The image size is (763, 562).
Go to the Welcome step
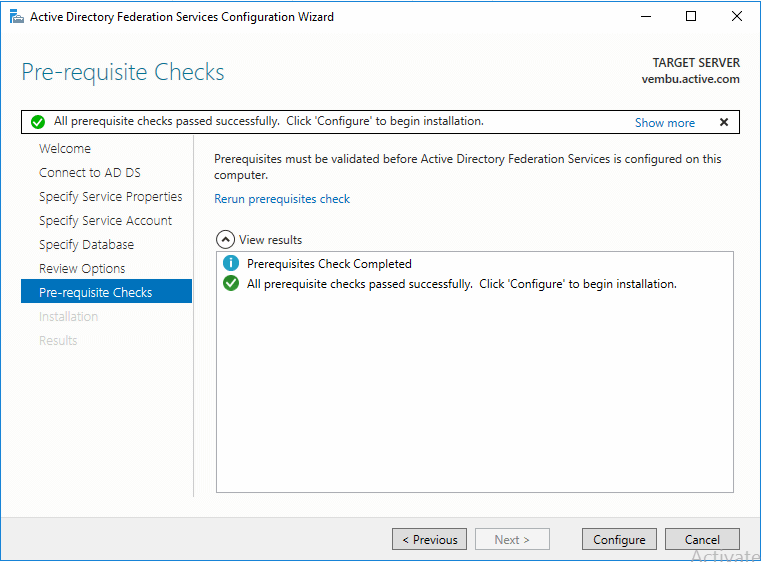pos(65,148)
